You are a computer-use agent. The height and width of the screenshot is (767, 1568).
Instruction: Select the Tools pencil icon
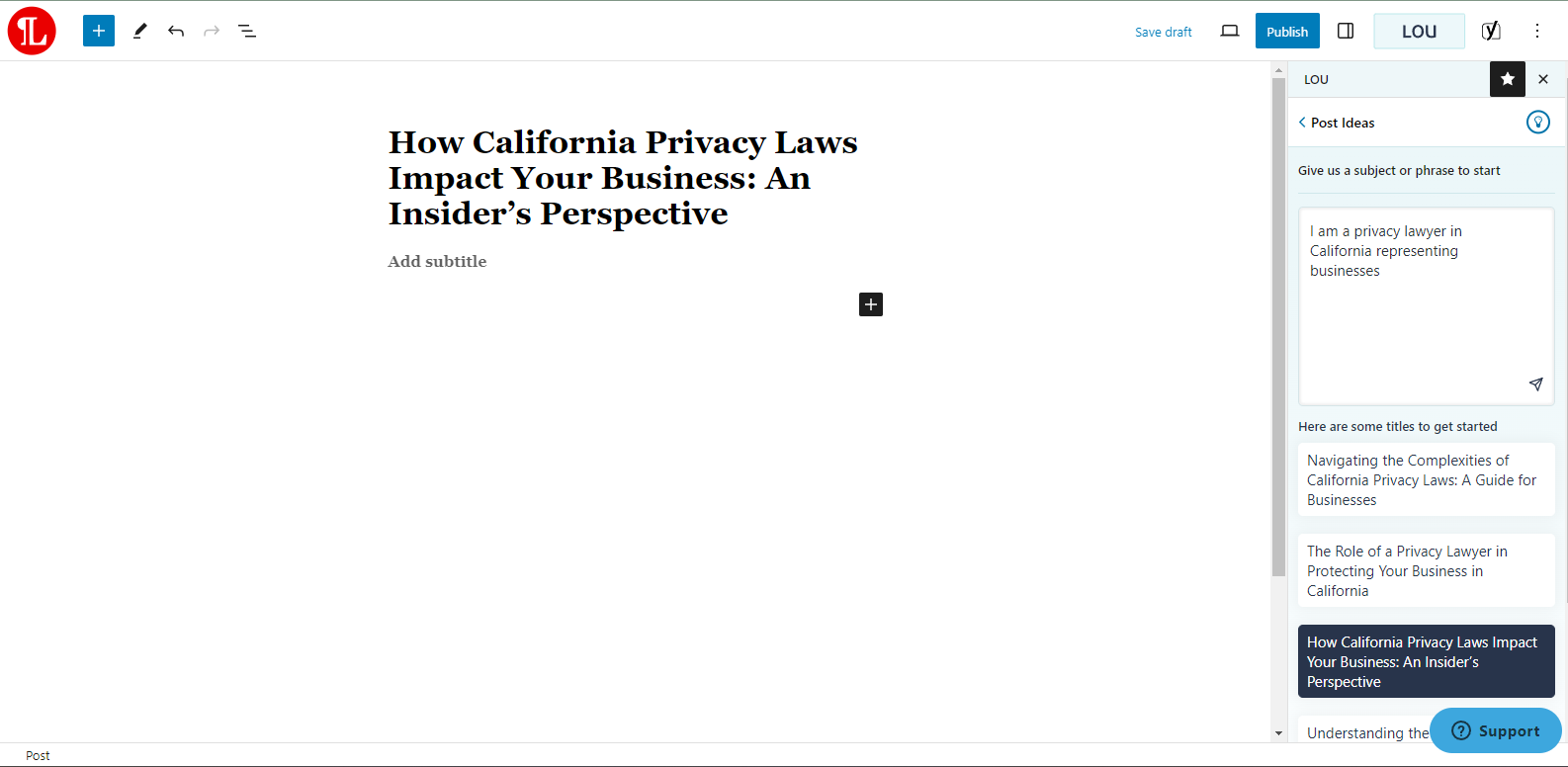[x=140, y=31]
